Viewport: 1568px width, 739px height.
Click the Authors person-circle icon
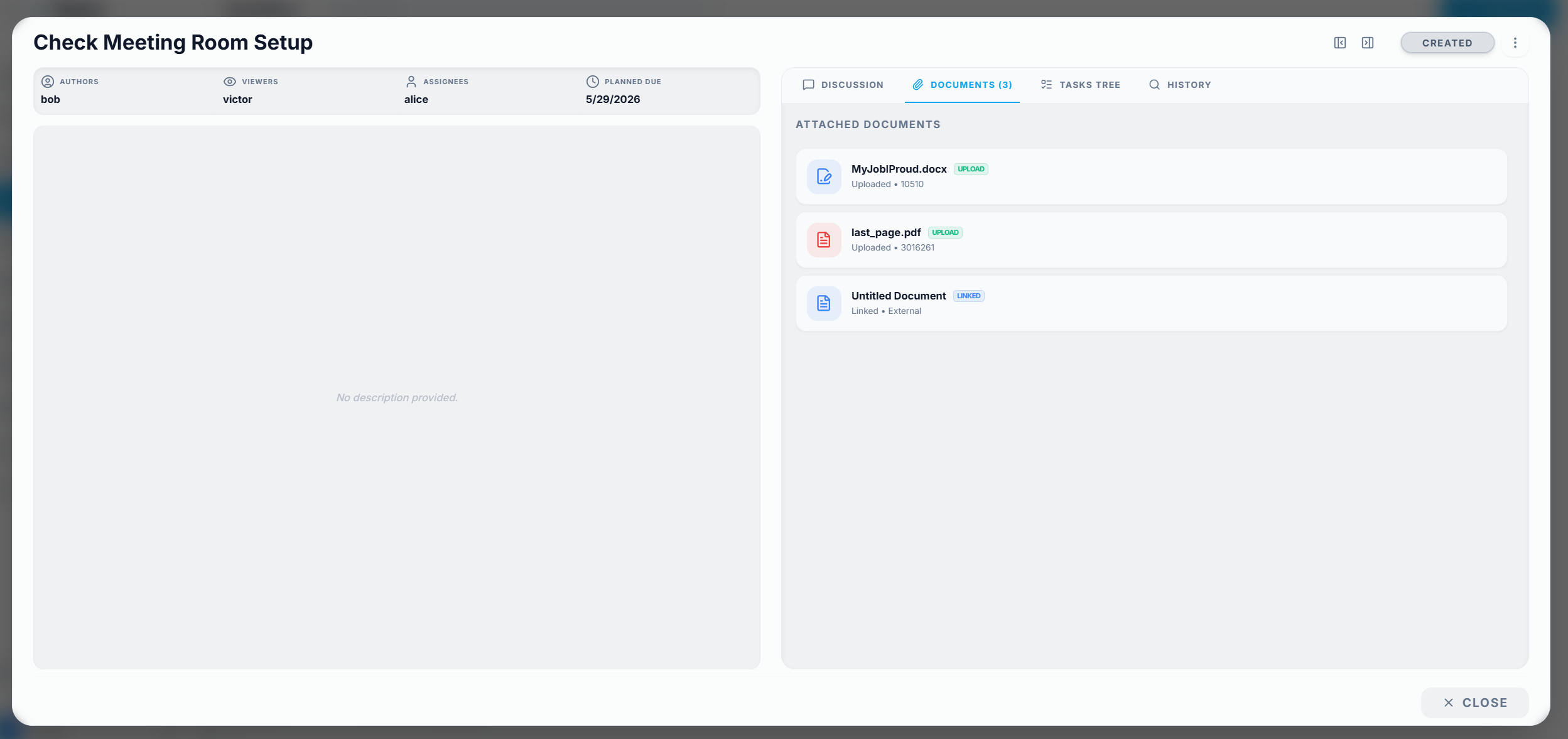pos(48,82)
